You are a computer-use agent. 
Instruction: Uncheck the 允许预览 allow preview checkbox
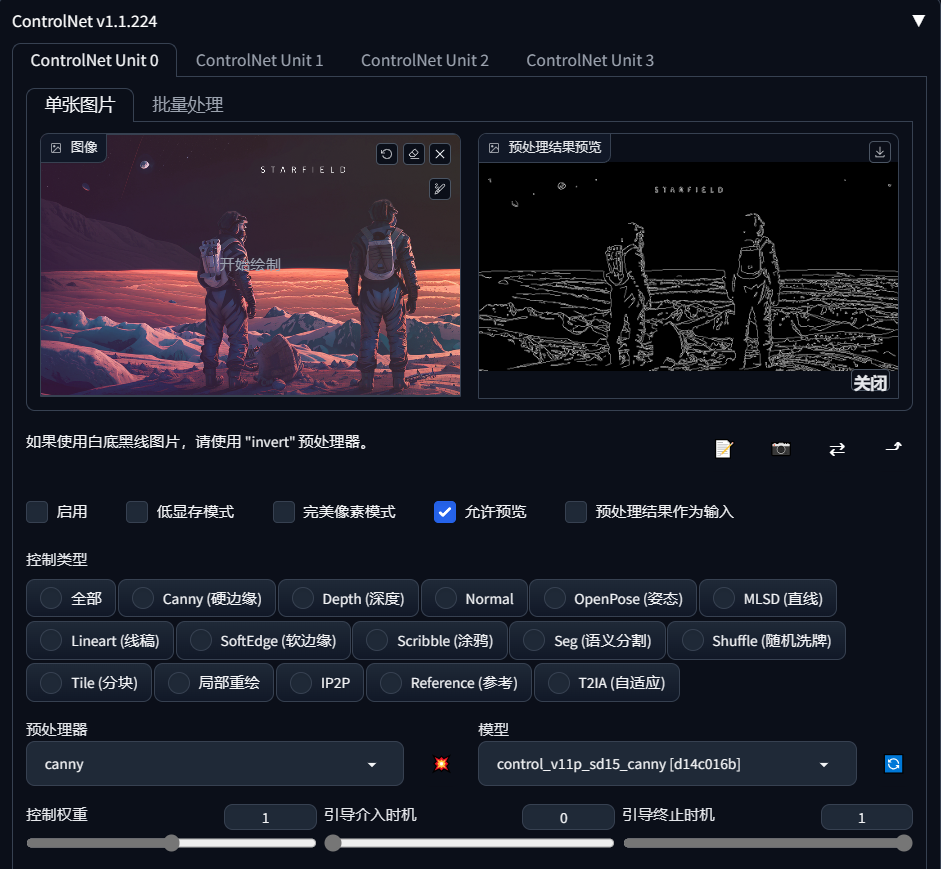445,512
